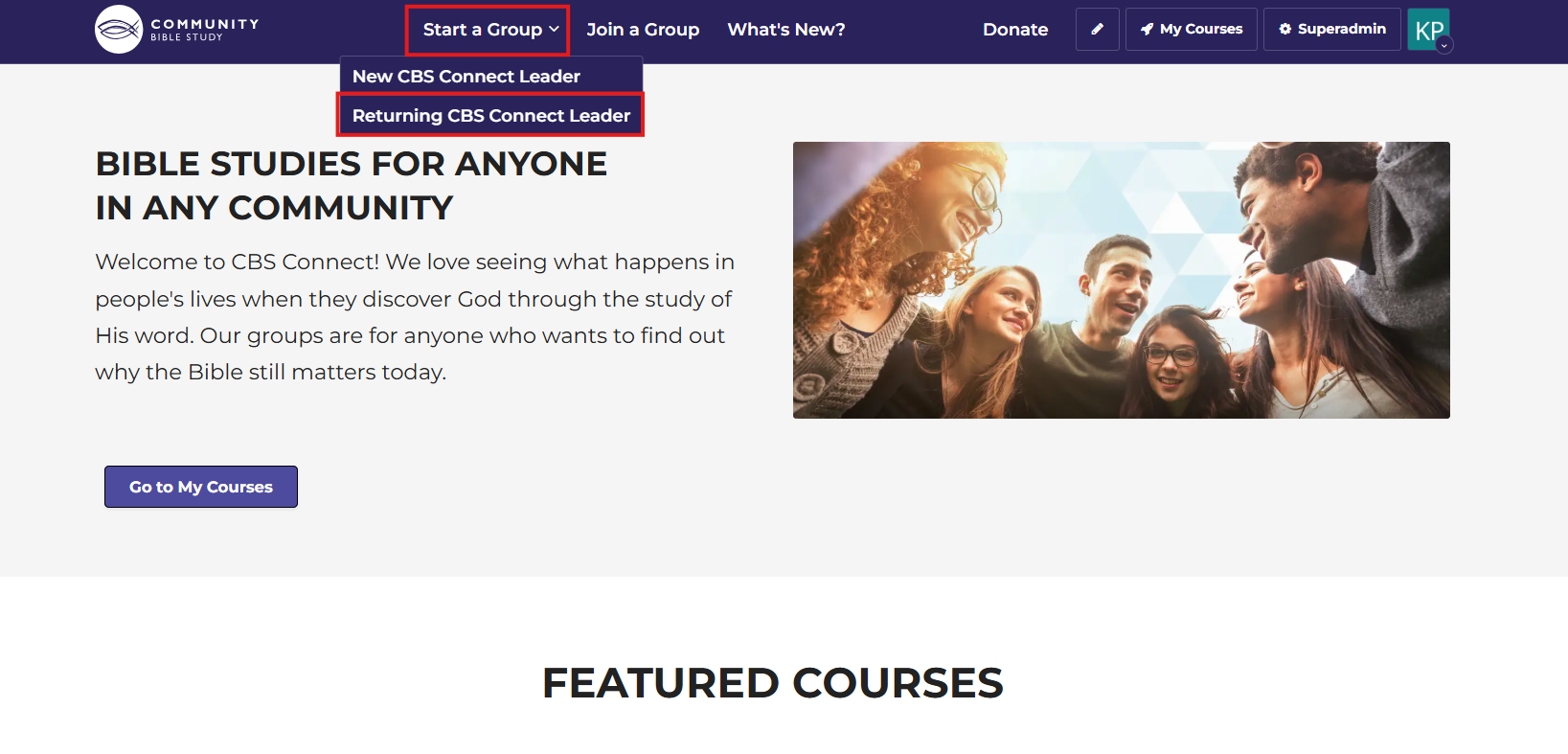Image resolution: width=1568 pixels, height=754 pixels.
Task: Open the What's New? page
Action: click(x=786, y=30)
